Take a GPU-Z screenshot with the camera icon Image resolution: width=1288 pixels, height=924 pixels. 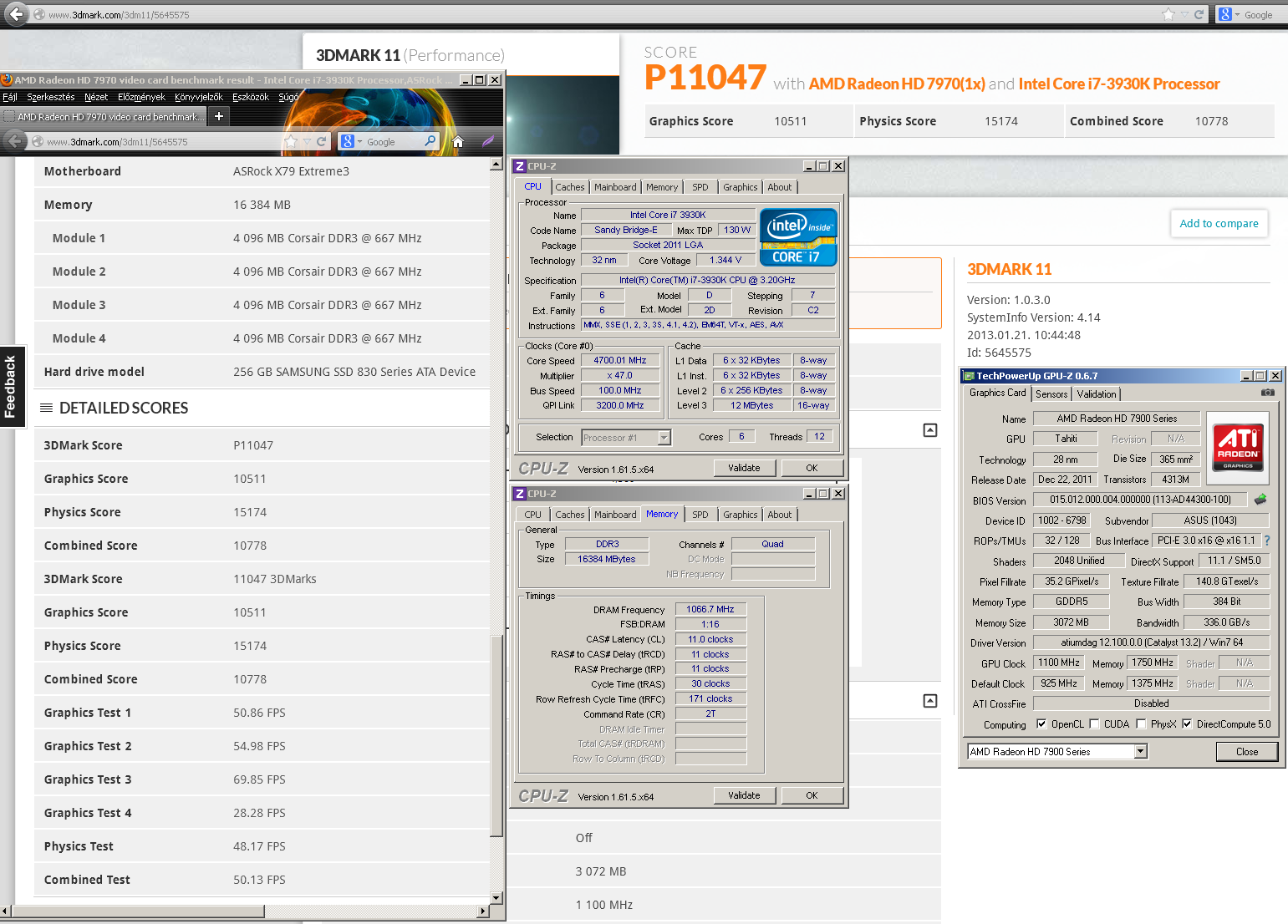pyautogui.click(x=1268, y=392)
